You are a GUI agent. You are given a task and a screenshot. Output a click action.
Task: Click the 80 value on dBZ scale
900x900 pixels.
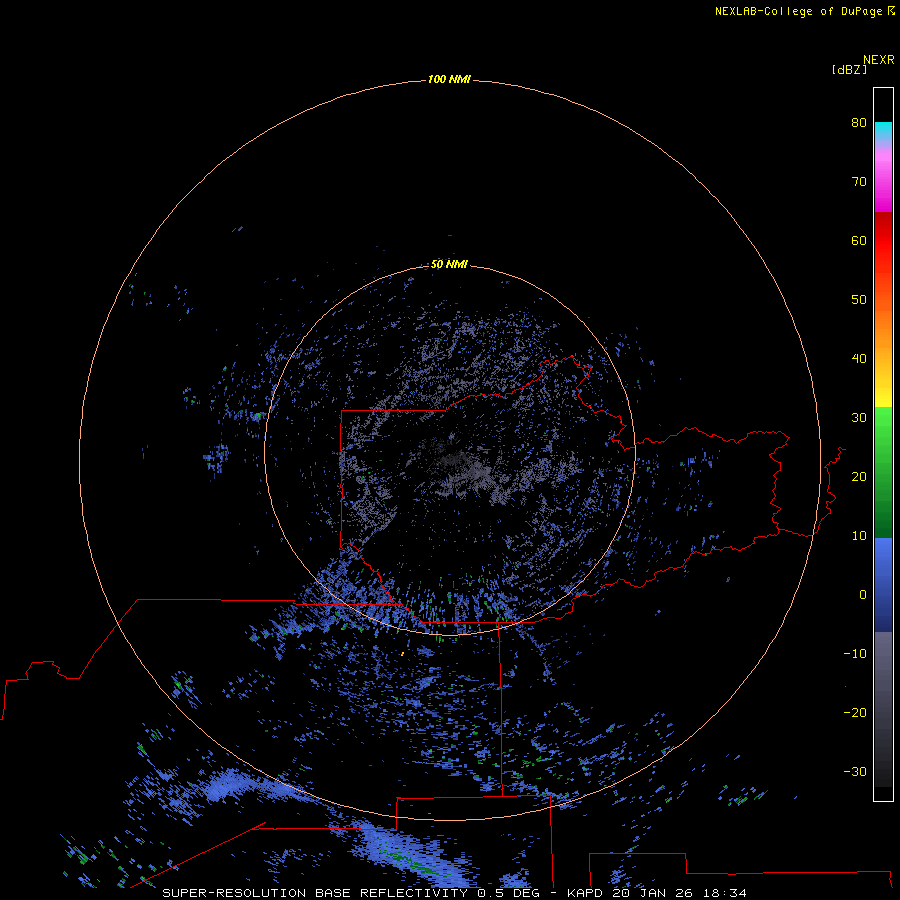[x=859, y=122]
